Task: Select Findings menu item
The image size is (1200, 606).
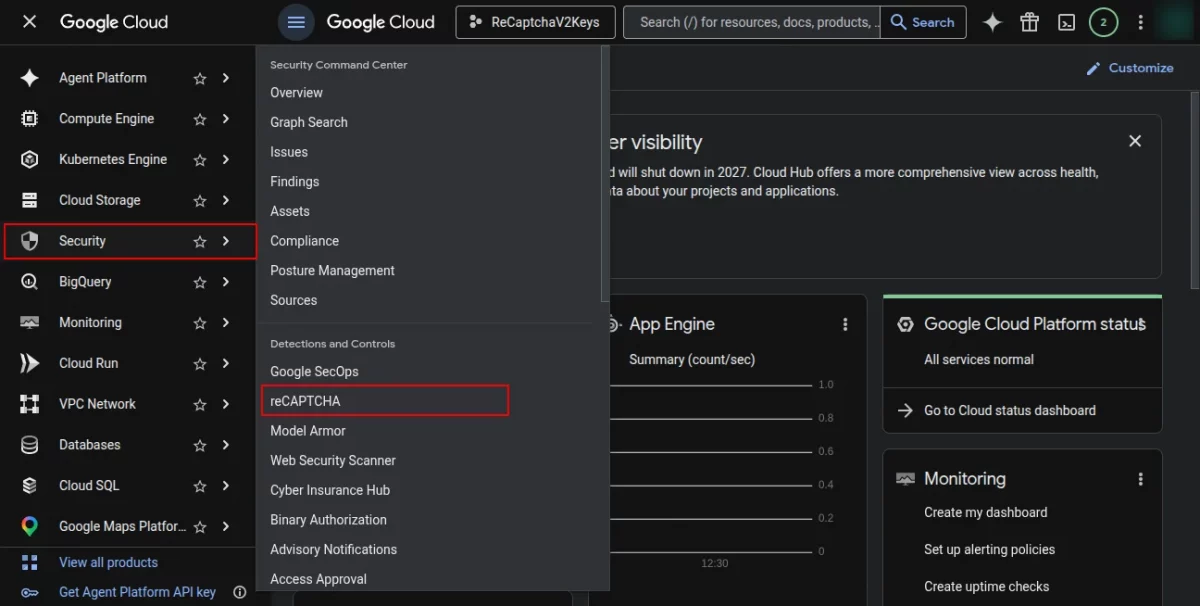Action: pyautogui.click(x=294, y=181)
